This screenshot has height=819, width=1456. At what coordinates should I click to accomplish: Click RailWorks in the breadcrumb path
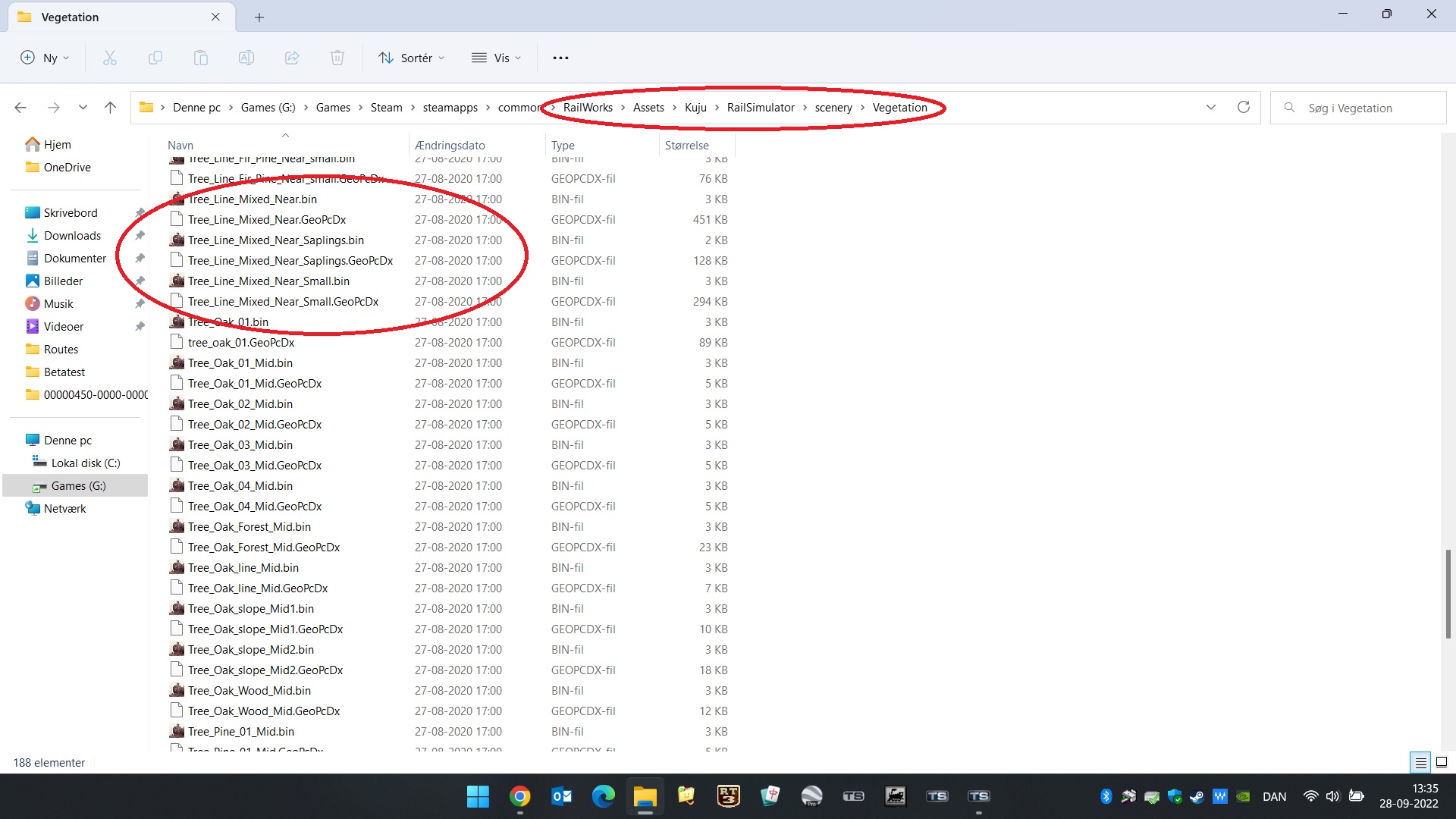point(588,108)
